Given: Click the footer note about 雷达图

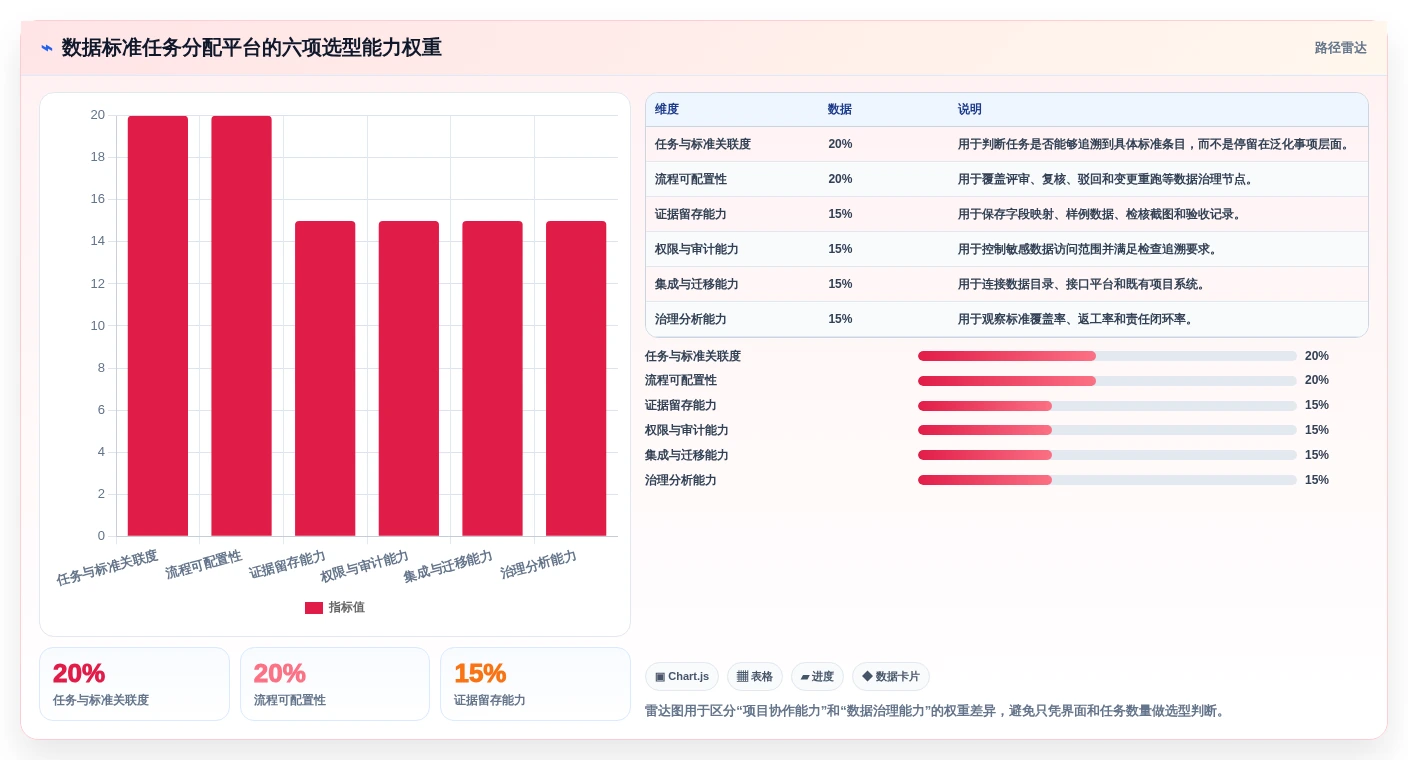Looking at the screenshot, I should pos(935,711).
